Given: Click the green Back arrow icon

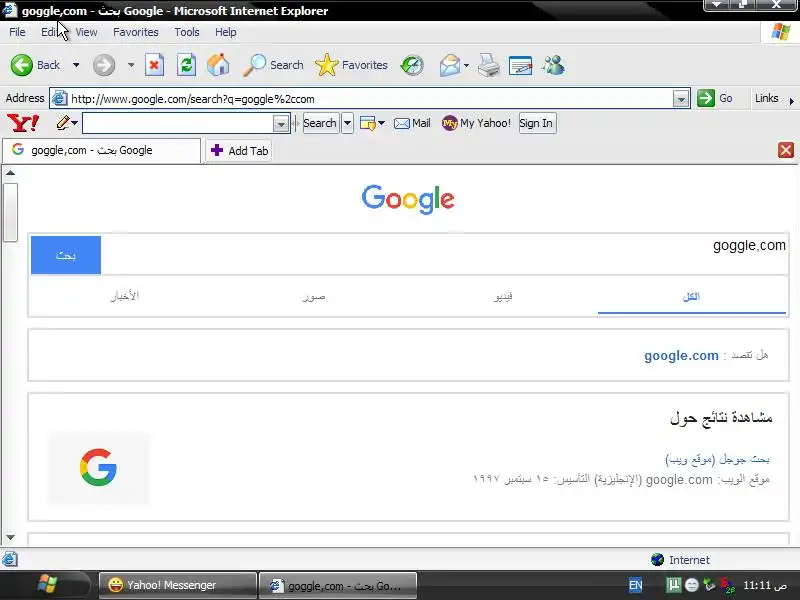Looking at the screenshot, I should coord(21,65).
